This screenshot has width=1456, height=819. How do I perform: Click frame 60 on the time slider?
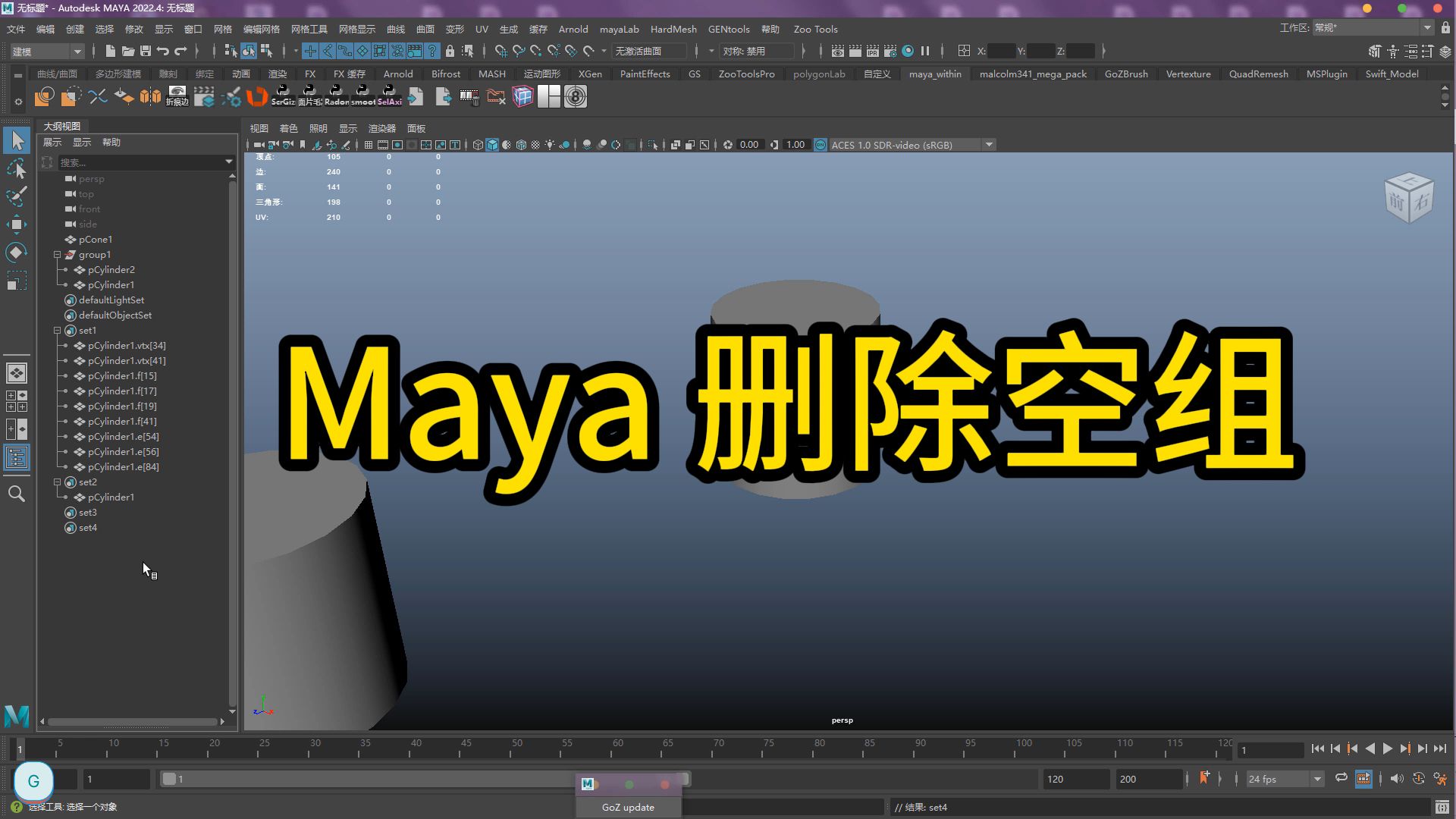tap(617, 749)
